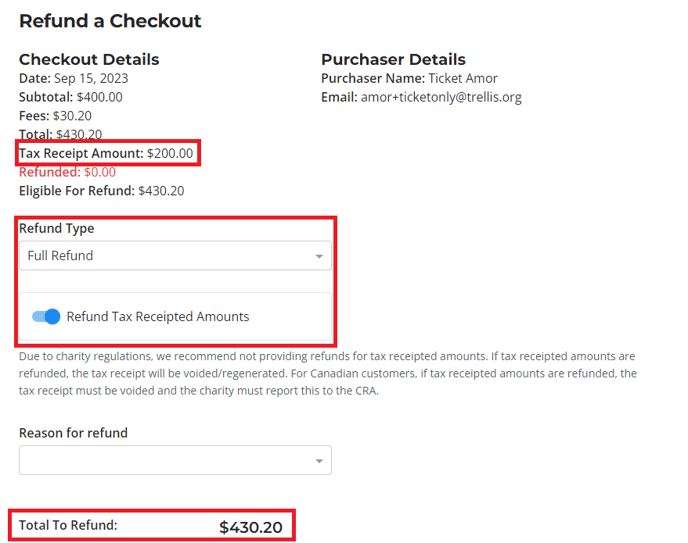Click the arrow on the Reason for refund dropdown
This screenshot has height=543, width=688.
click(319, 461)
